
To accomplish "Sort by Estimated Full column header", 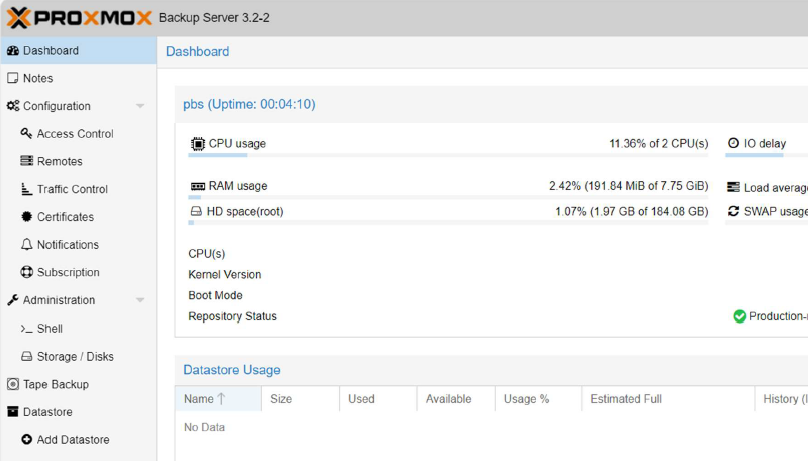I will click(x=668, y=399).
